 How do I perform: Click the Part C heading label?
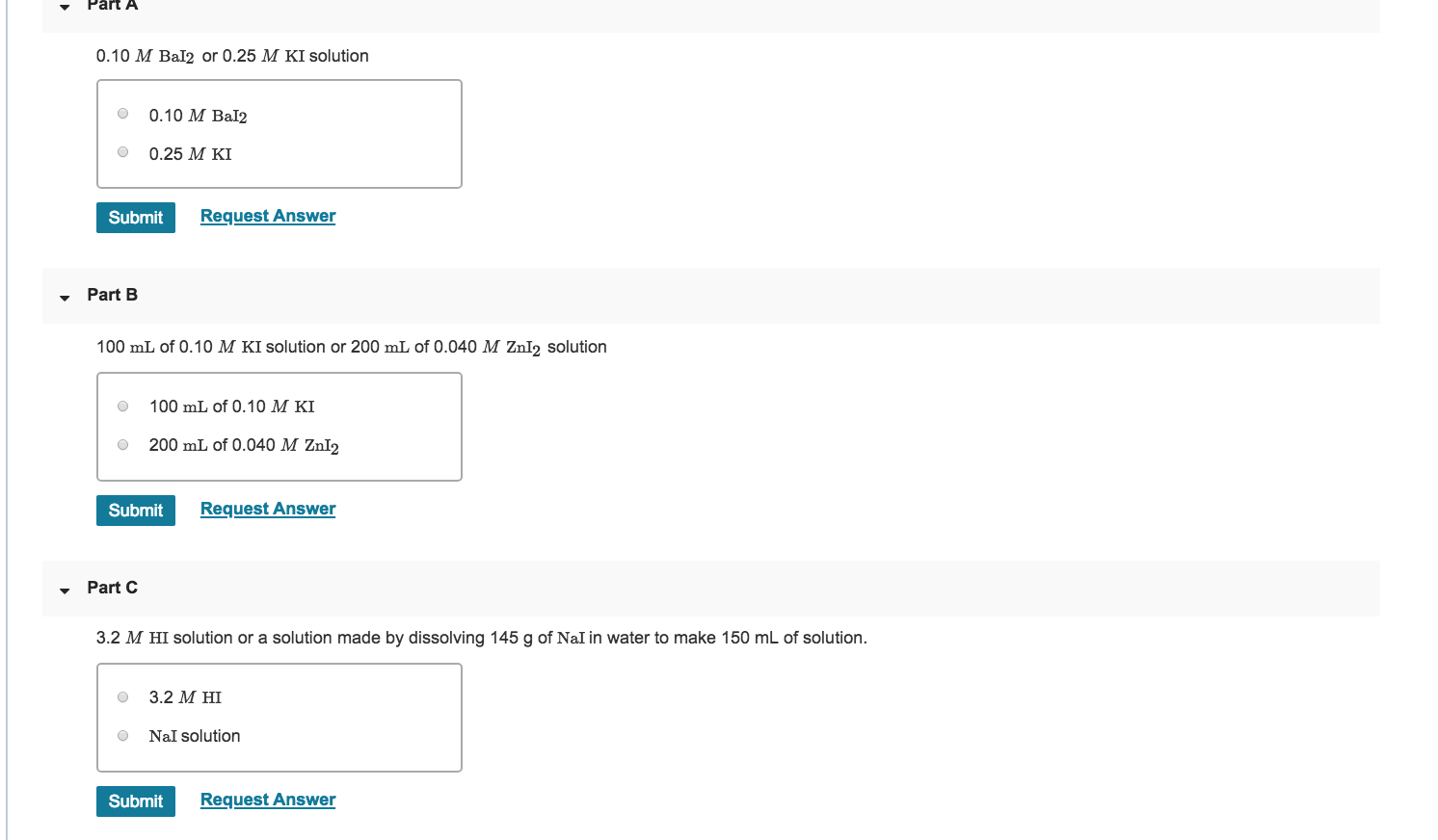pos(113,588)
